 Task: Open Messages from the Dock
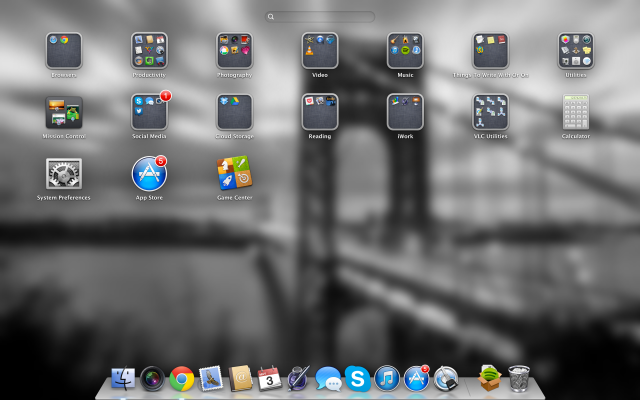click(x=329, y=379)
